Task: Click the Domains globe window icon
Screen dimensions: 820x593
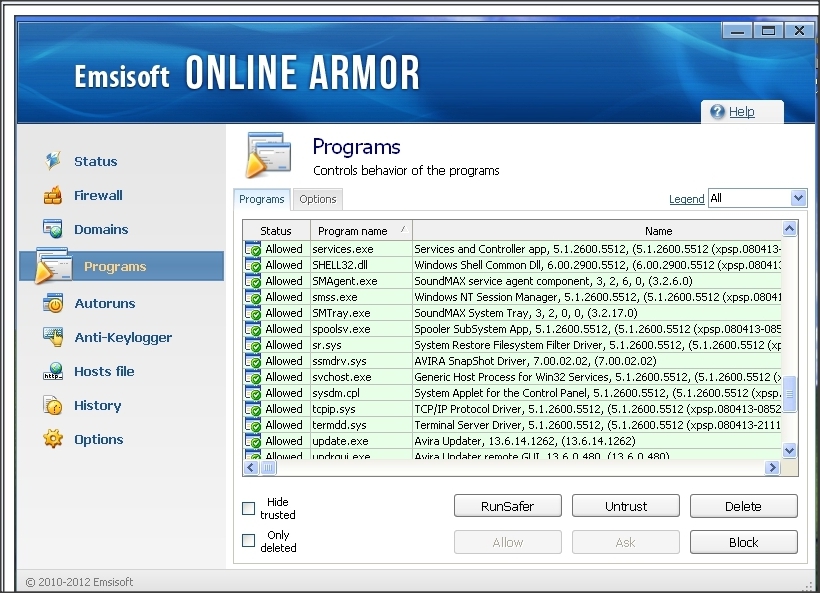Action: (53, 229)
